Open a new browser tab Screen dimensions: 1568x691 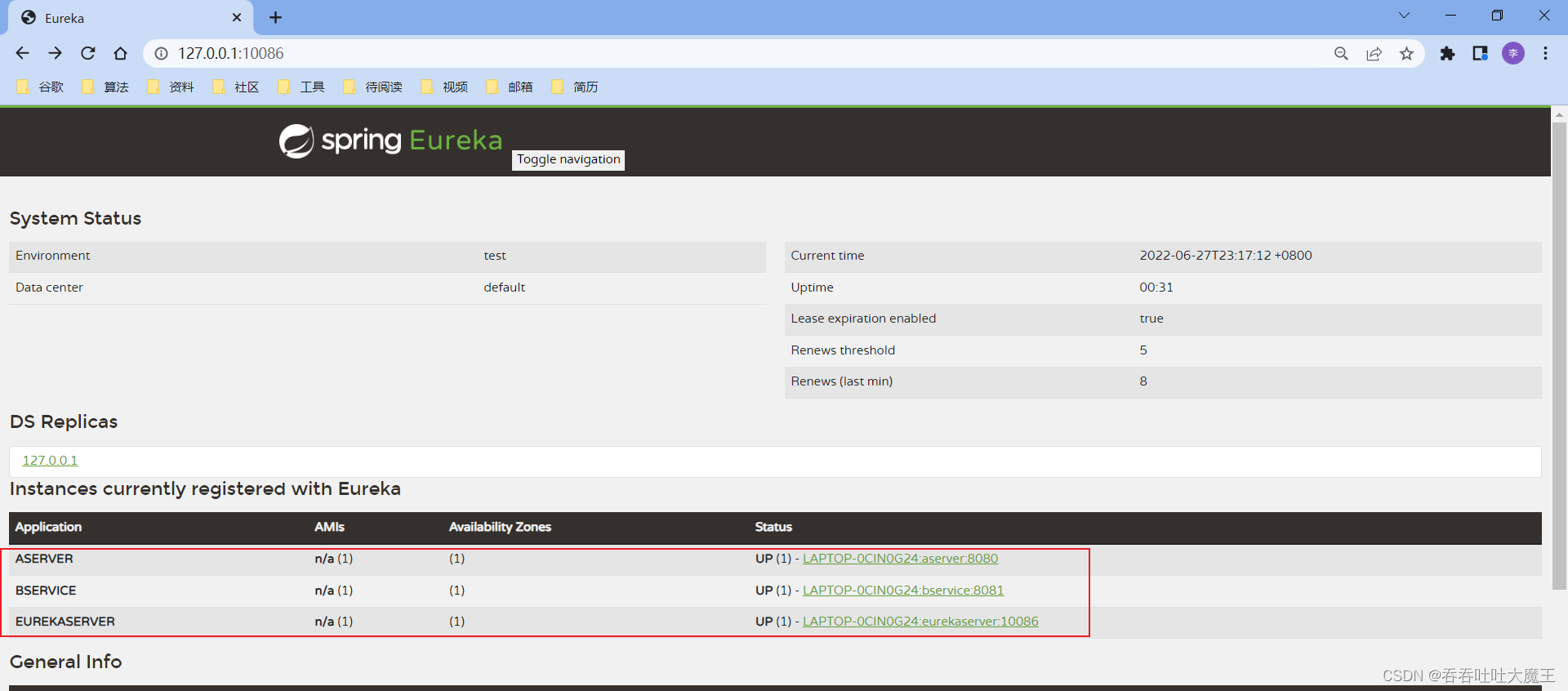tap(276, 17)
